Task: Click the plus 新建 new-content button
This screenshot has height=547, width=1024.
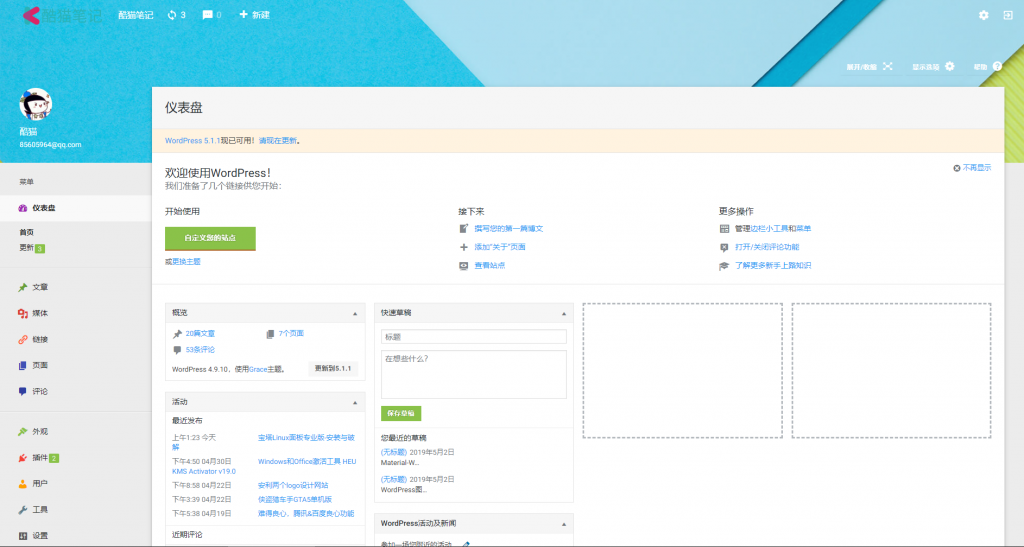Action: [x=255, y=15]
